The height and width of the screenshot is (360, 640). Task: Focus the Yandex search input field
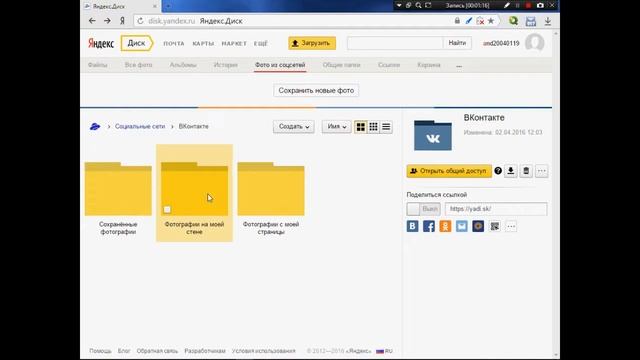pyautogui.click(x=395, y=43)
